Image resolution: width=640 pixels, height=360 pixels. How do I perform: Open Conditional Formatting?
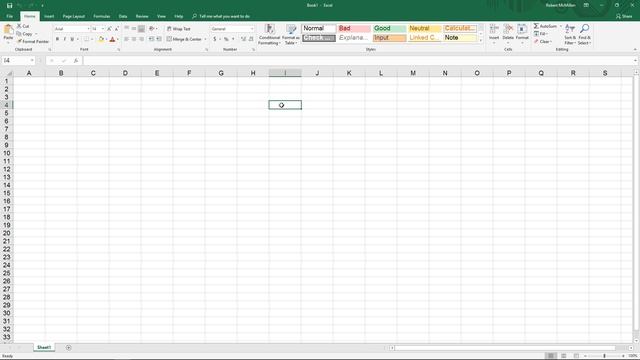click(269, 34)
